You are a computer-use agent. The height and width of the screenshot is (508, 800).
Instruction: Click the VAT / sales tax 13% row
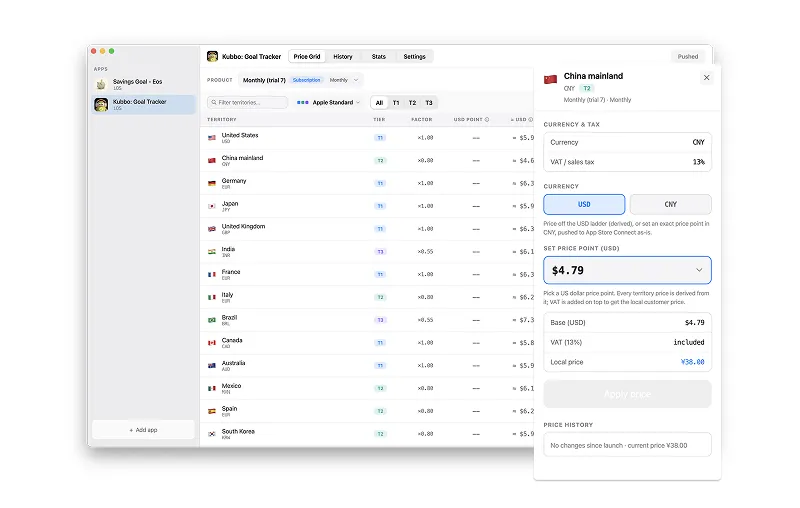[x=627, y=162]
